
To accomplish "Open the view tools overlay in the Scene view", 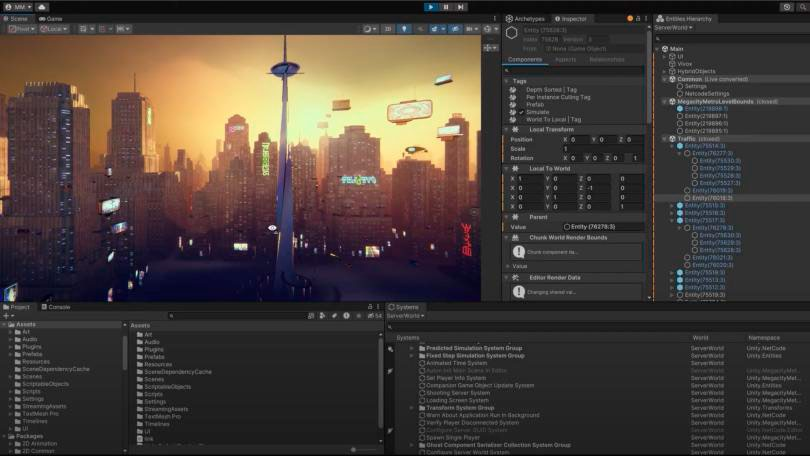I will pos(490,48).
